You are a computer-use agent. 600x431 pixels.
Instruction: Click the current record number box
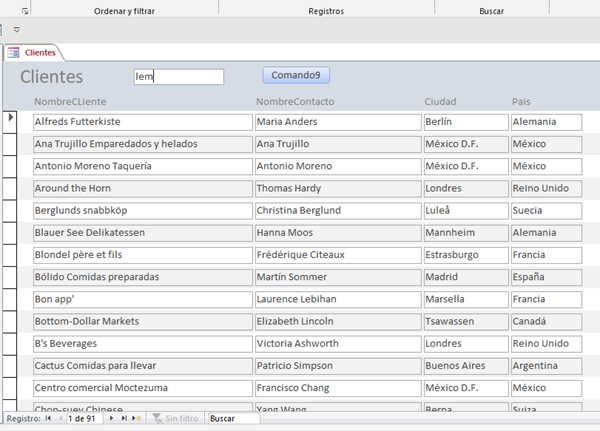pos(86,419)
